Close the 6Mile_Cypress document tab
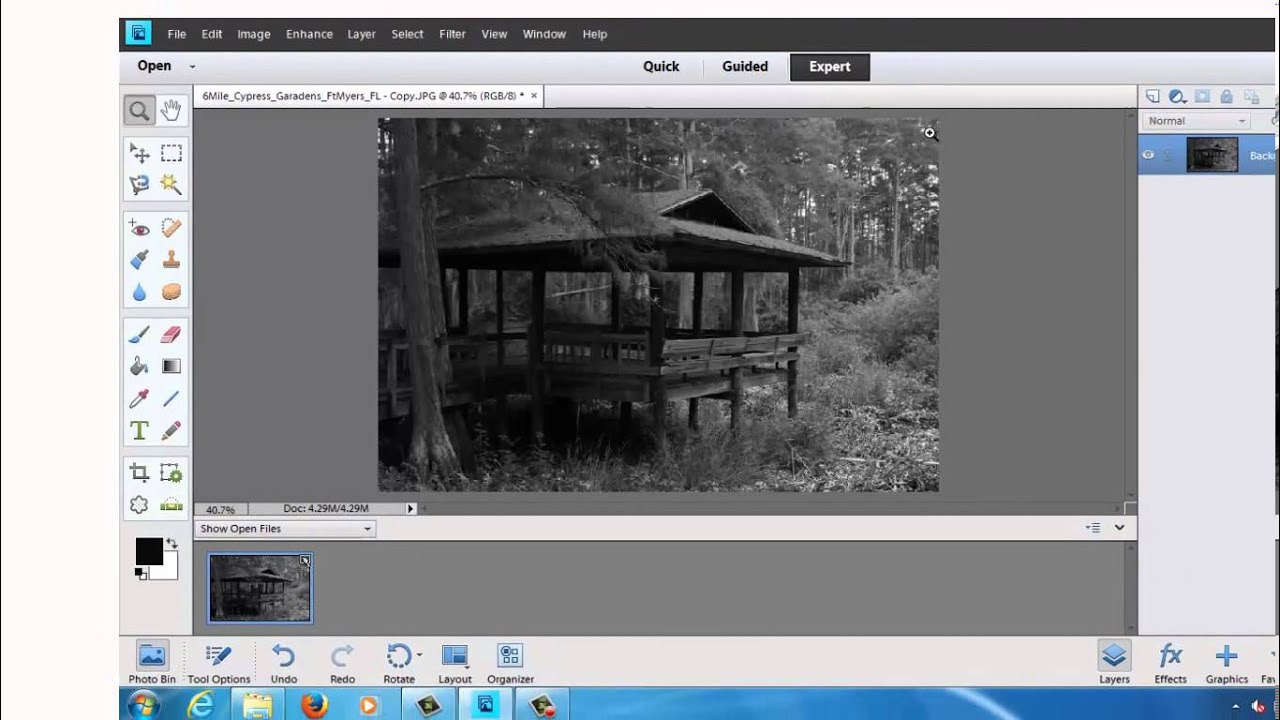The width and height of the screenshot is (1280, 720). tap(534, 96)
